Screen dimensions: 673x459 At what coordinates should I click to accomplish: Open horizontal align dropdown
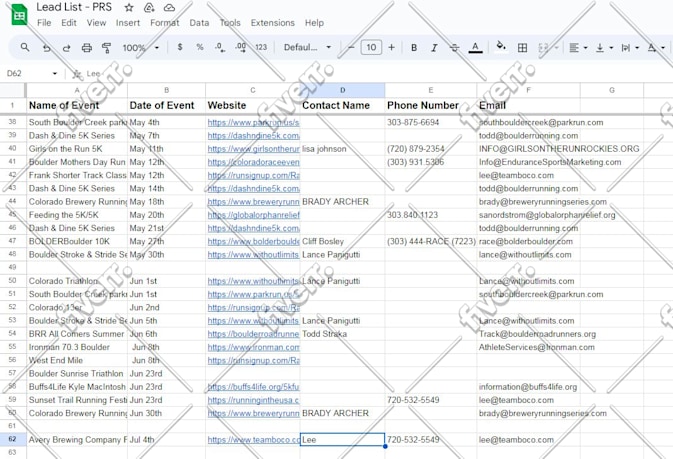tap(578, 48)
